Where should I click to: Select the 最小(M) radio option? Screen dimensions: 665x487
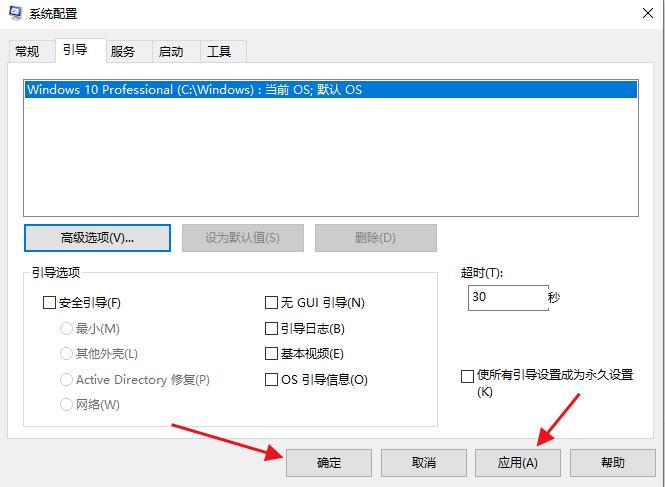pos(66,328)
